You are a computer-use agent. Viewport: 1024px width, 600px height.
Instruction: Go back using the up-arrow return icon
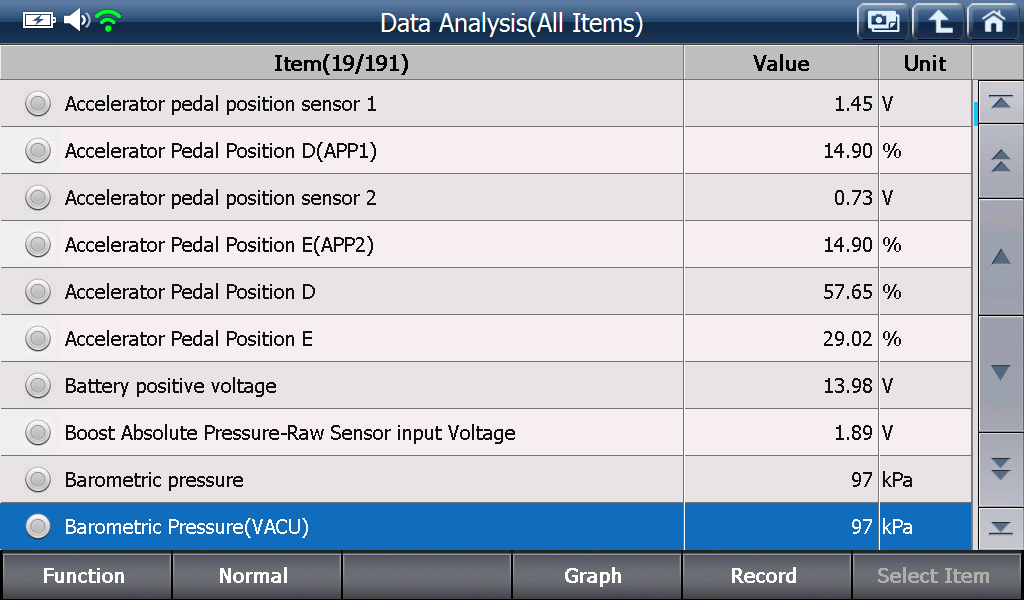(x=938, y=22)
